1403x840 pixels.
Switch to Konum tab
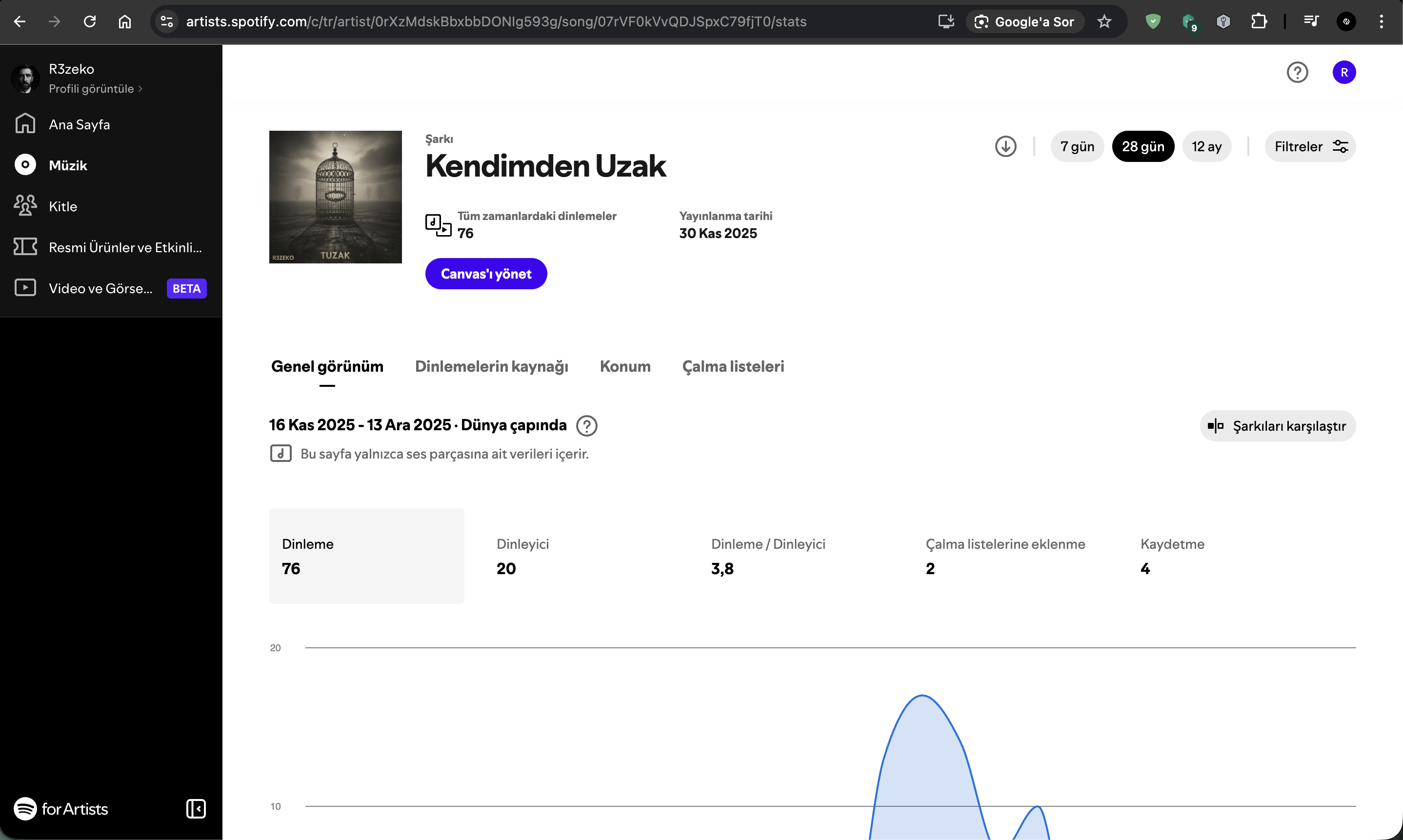625,366
